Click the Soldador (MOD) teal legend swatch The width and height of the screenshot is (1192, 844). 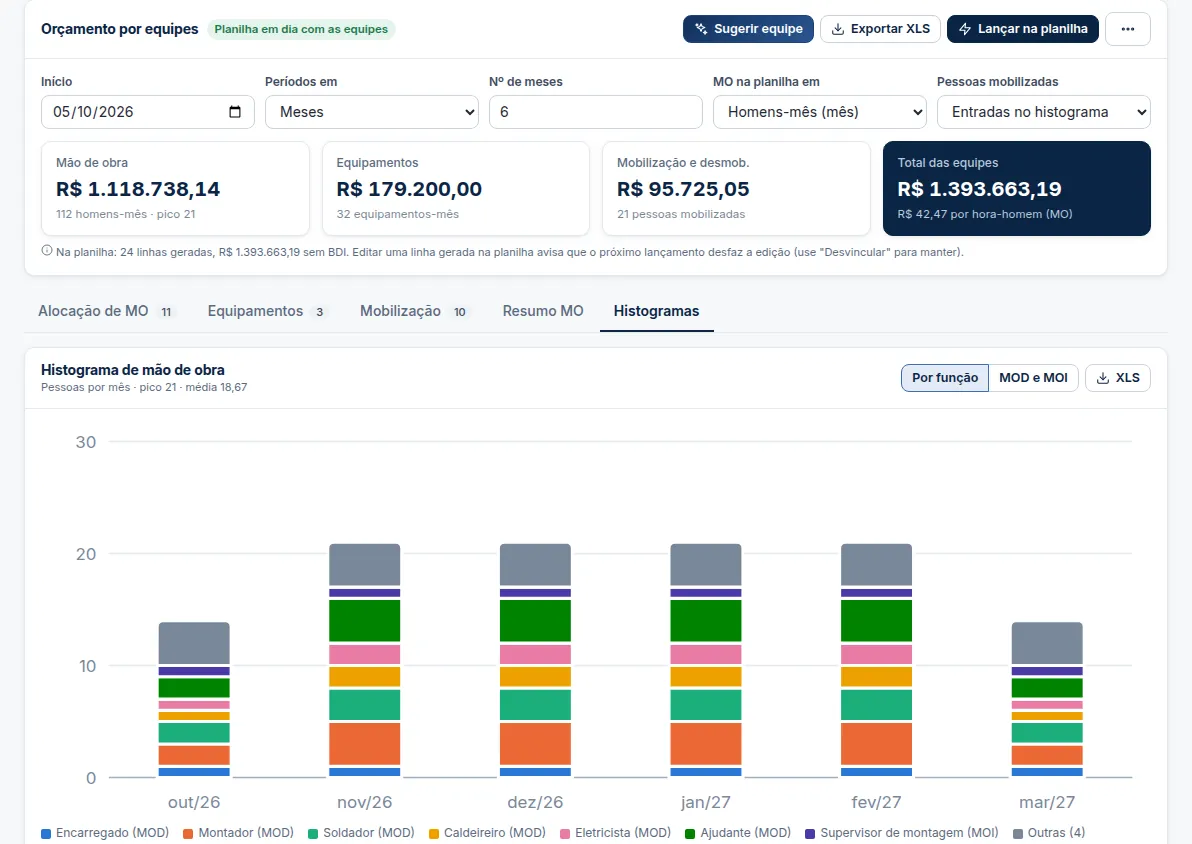pos(312,833)
